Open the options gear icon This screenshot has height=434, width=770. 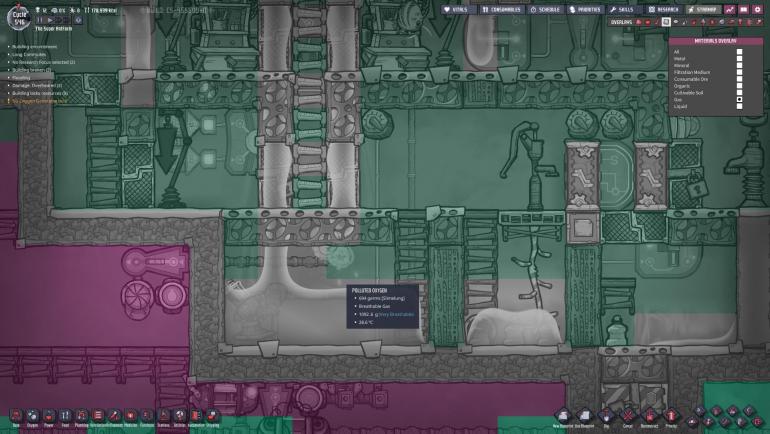pos(757,9)
